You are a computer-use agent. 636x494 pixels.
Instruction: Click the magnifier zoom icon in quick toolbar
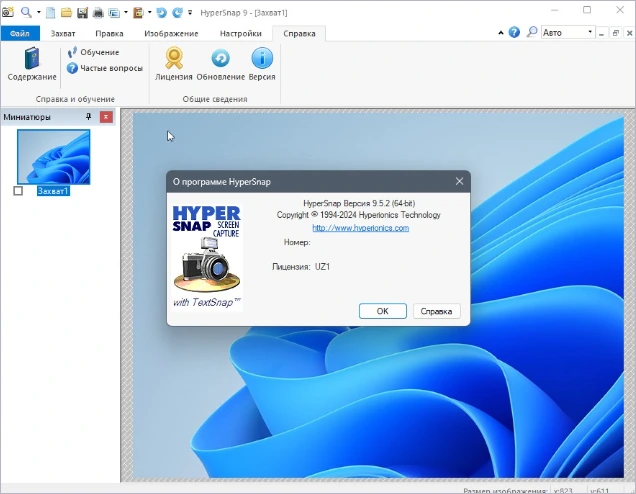(26, 12)
